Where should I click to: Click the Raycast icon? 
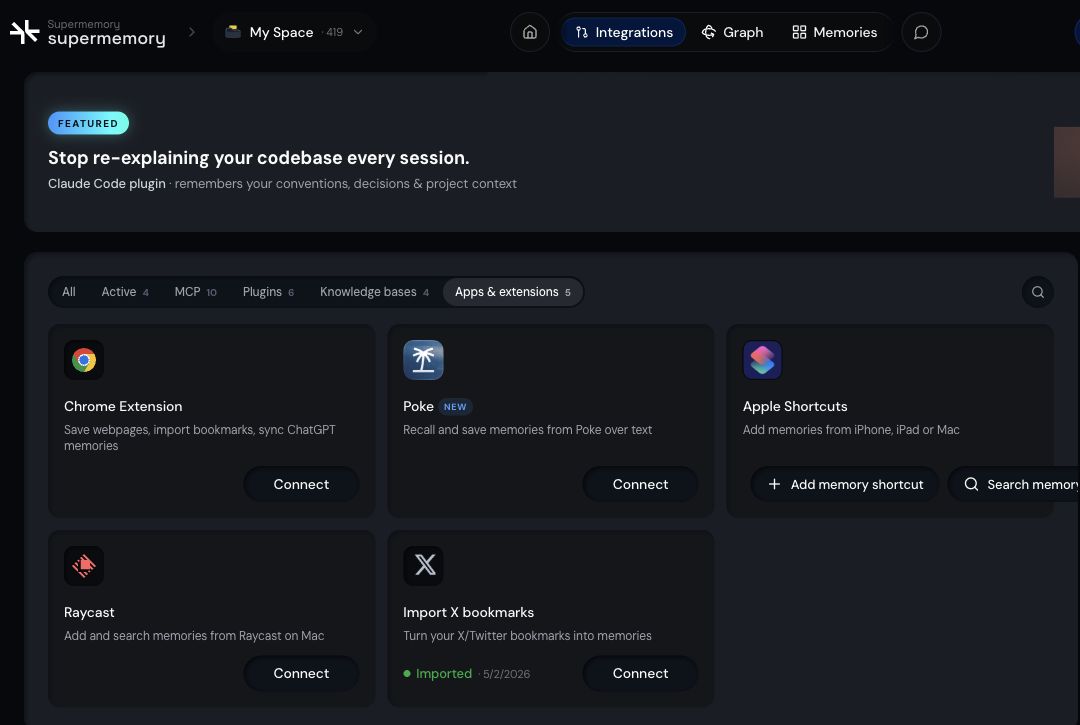click(84, 566)
